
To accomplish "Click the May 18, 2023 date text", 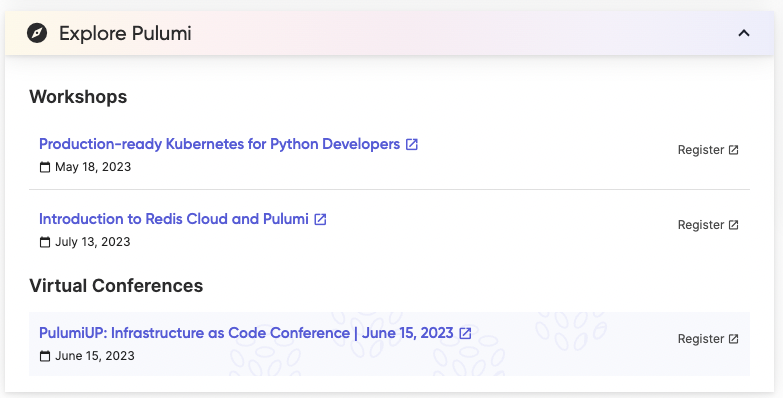I will 93,167.
